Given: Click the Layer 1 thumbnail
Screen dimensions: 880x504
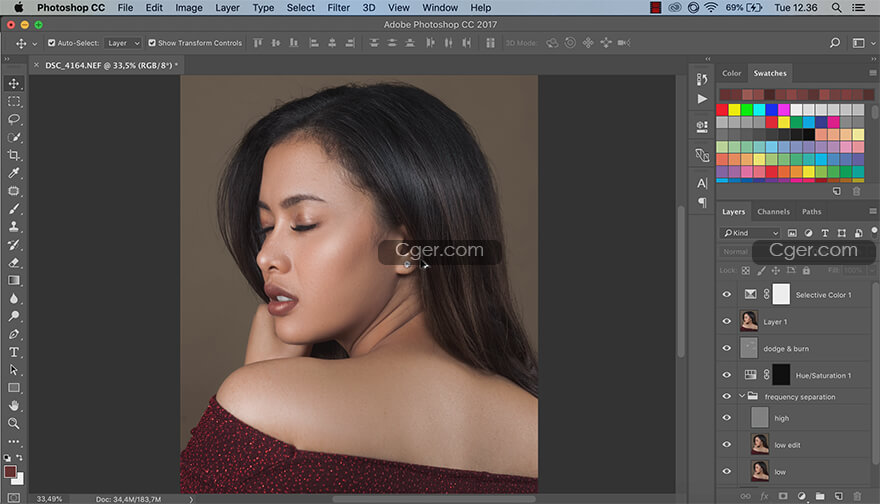Looking at the screenshot, I should 749,321.
